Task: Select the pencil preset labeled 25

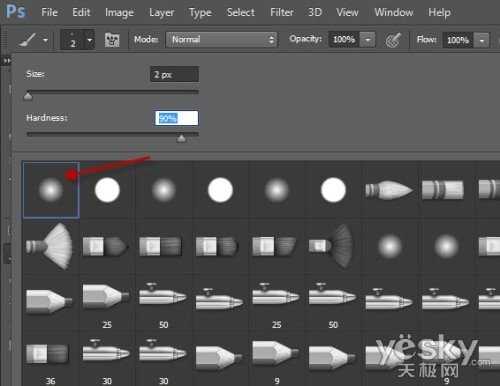Action: click(x=106, y=296)
